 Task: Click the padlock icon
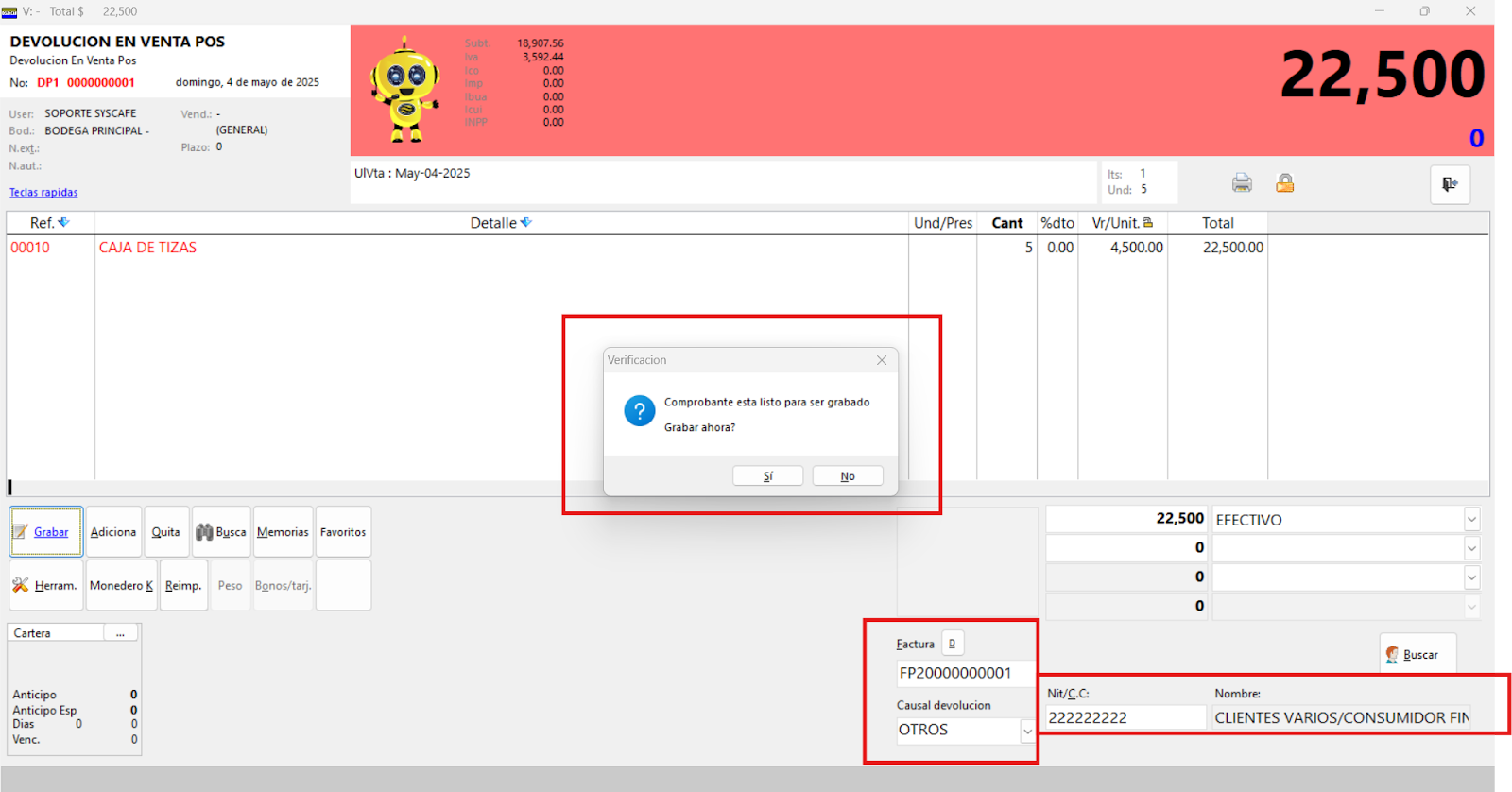pyautogui.click(x=1284, y=183)
